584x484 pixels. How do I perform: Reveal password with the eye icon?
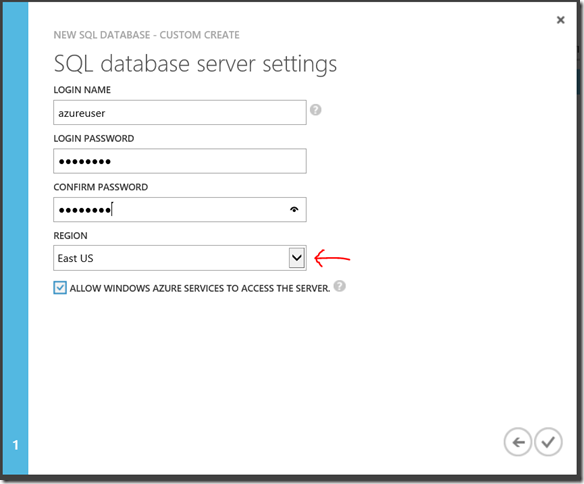click(294, 210)
